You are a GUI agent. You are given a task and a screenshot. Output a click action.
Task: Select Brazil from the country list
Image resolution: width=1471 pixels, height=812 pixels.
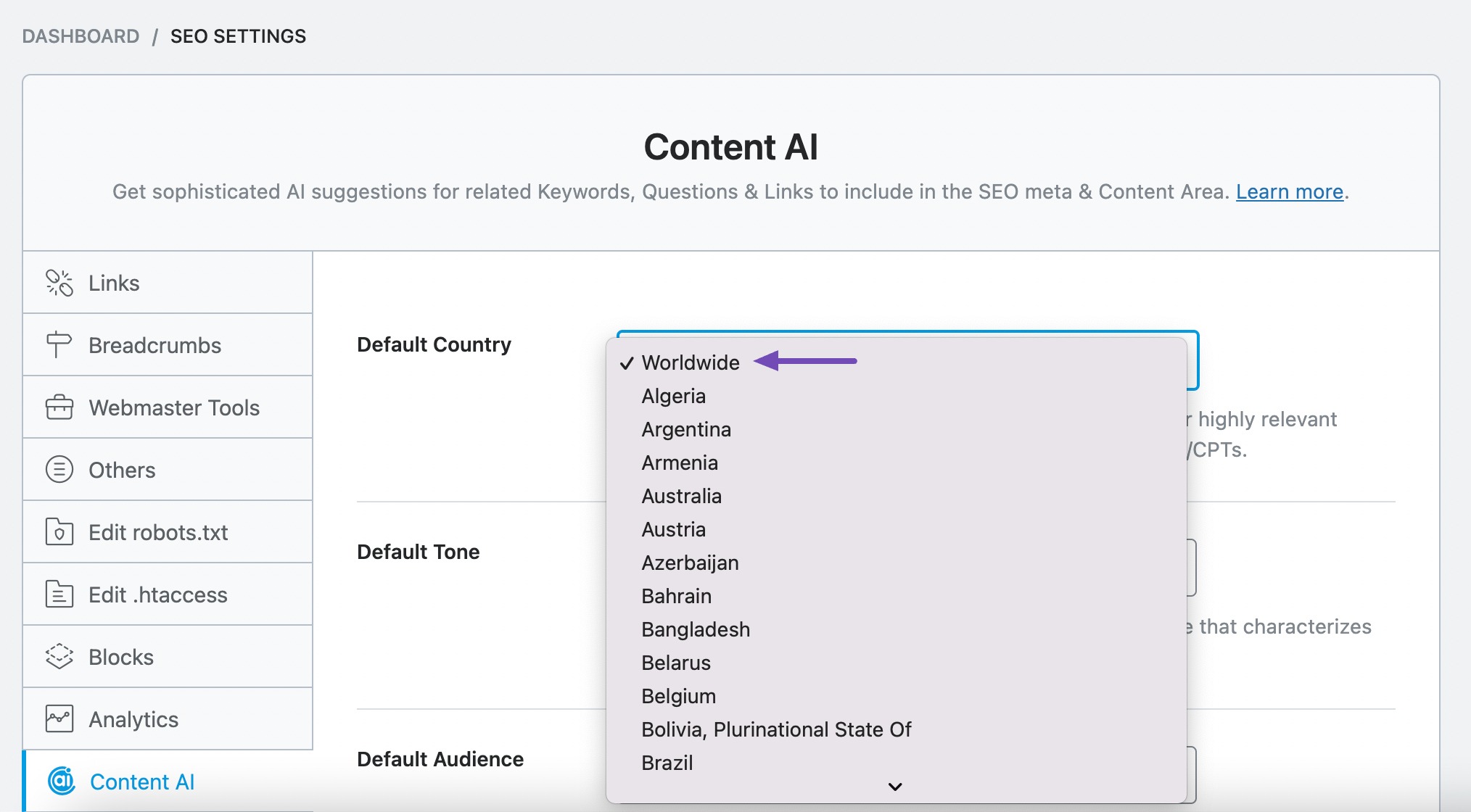pyautogui.click(x=669, y=762)
